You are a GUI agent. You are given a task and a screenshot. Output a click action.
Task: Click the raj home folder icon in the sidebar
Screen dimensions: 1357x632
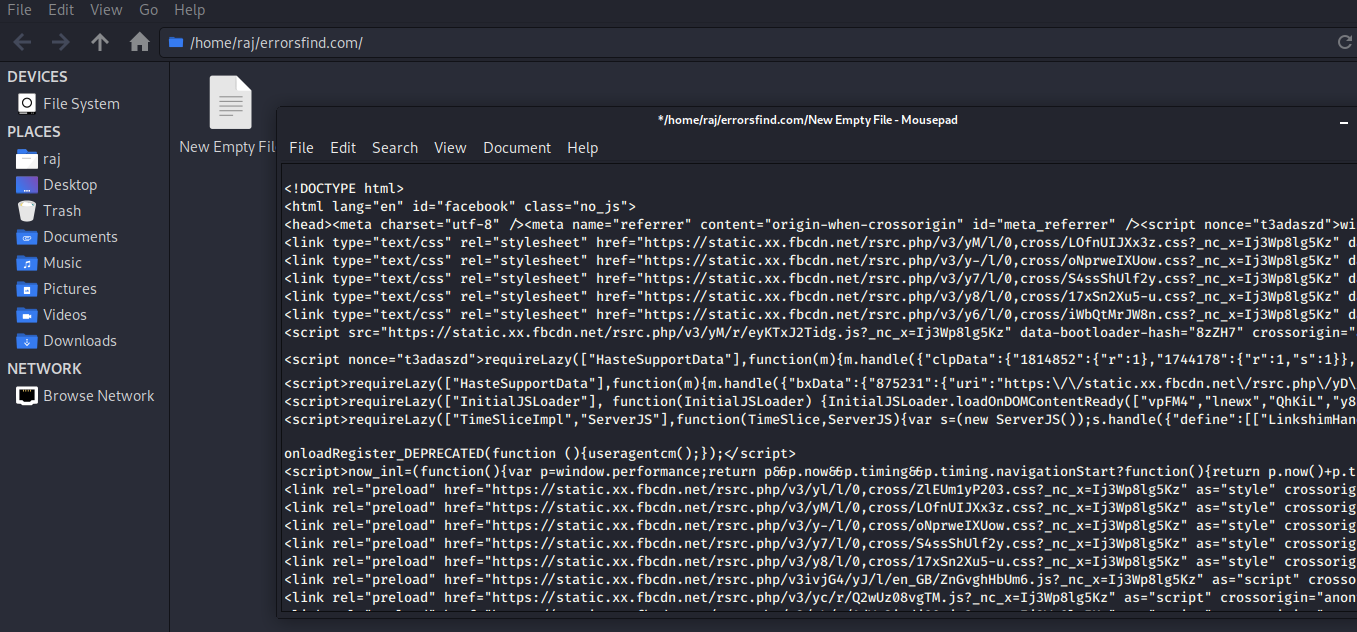click(27, 159)
